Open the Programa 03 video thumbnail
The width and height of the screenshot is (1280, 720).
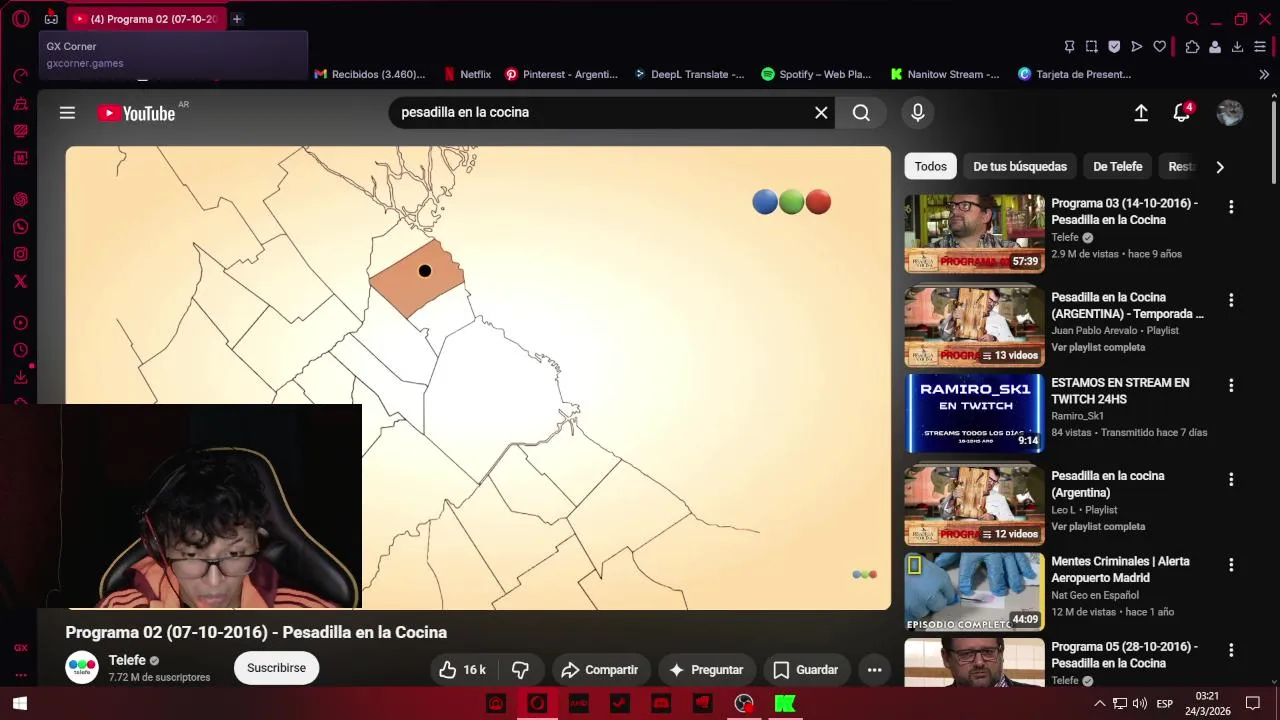pos(974,233)
